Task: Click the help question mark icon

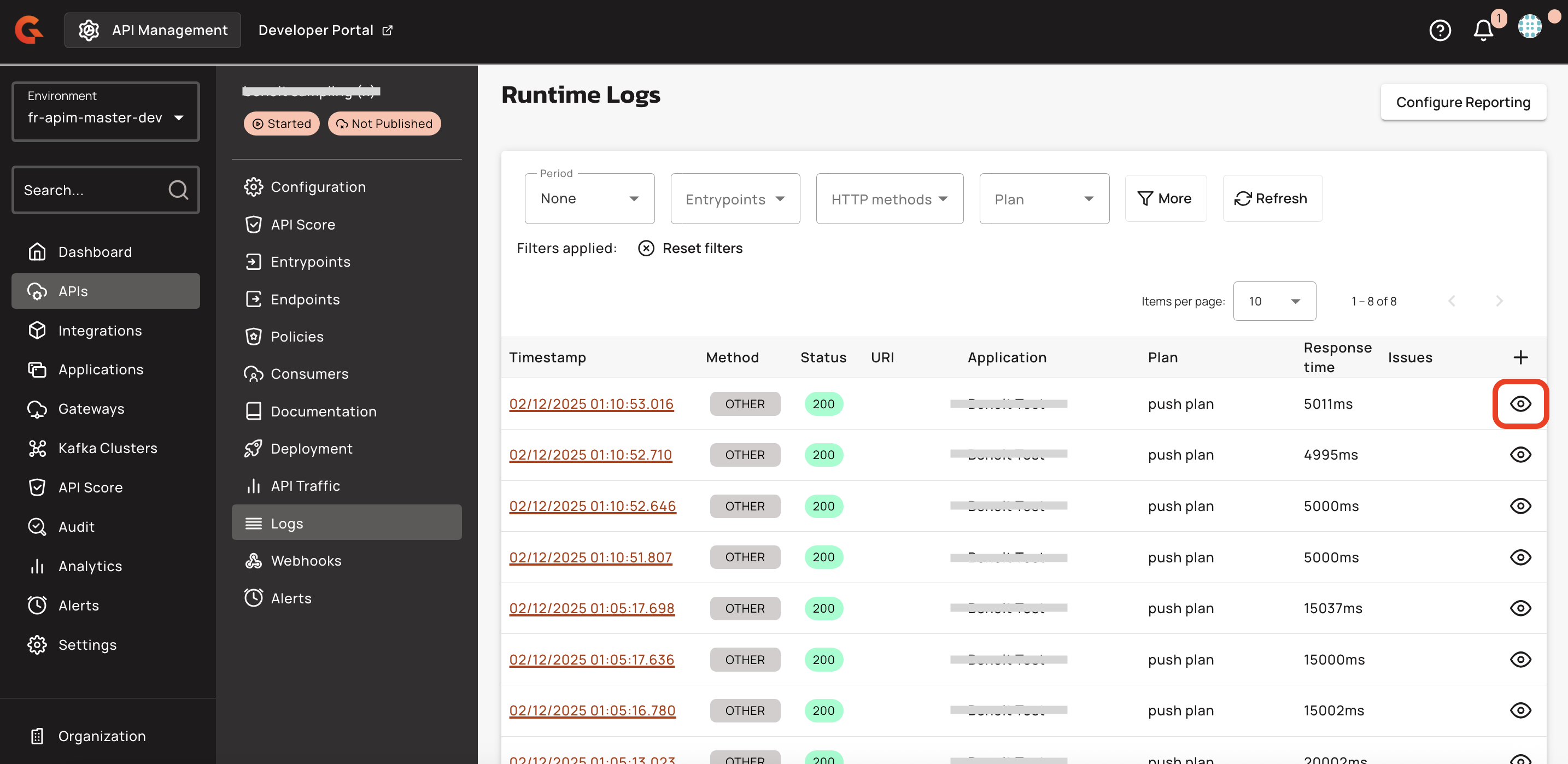Action: tap(1440, 30)
